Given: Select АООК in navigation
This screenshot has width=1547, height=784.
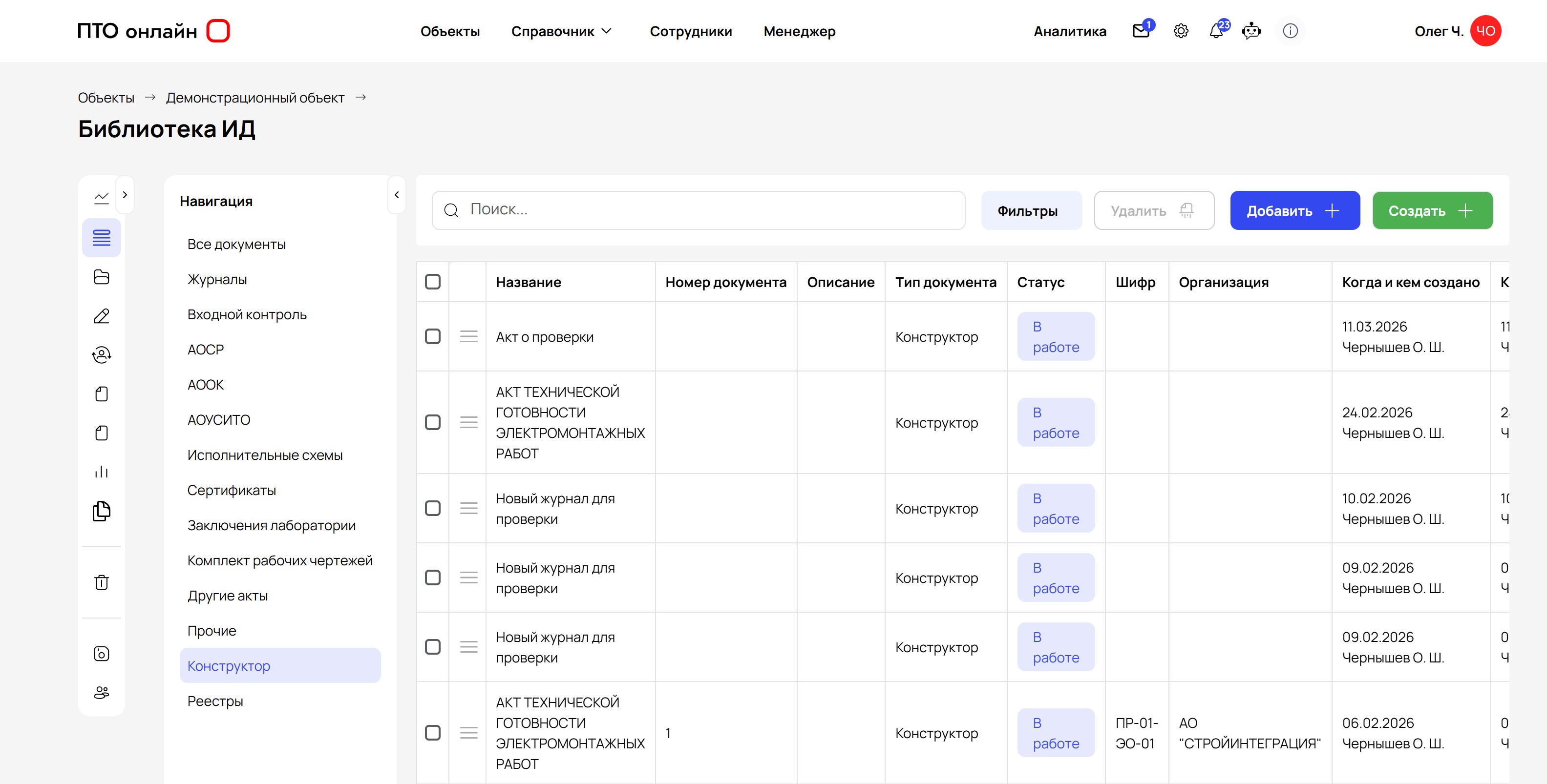Looking at the screenshot, I should pyautogui.click(x=280, y=385).
